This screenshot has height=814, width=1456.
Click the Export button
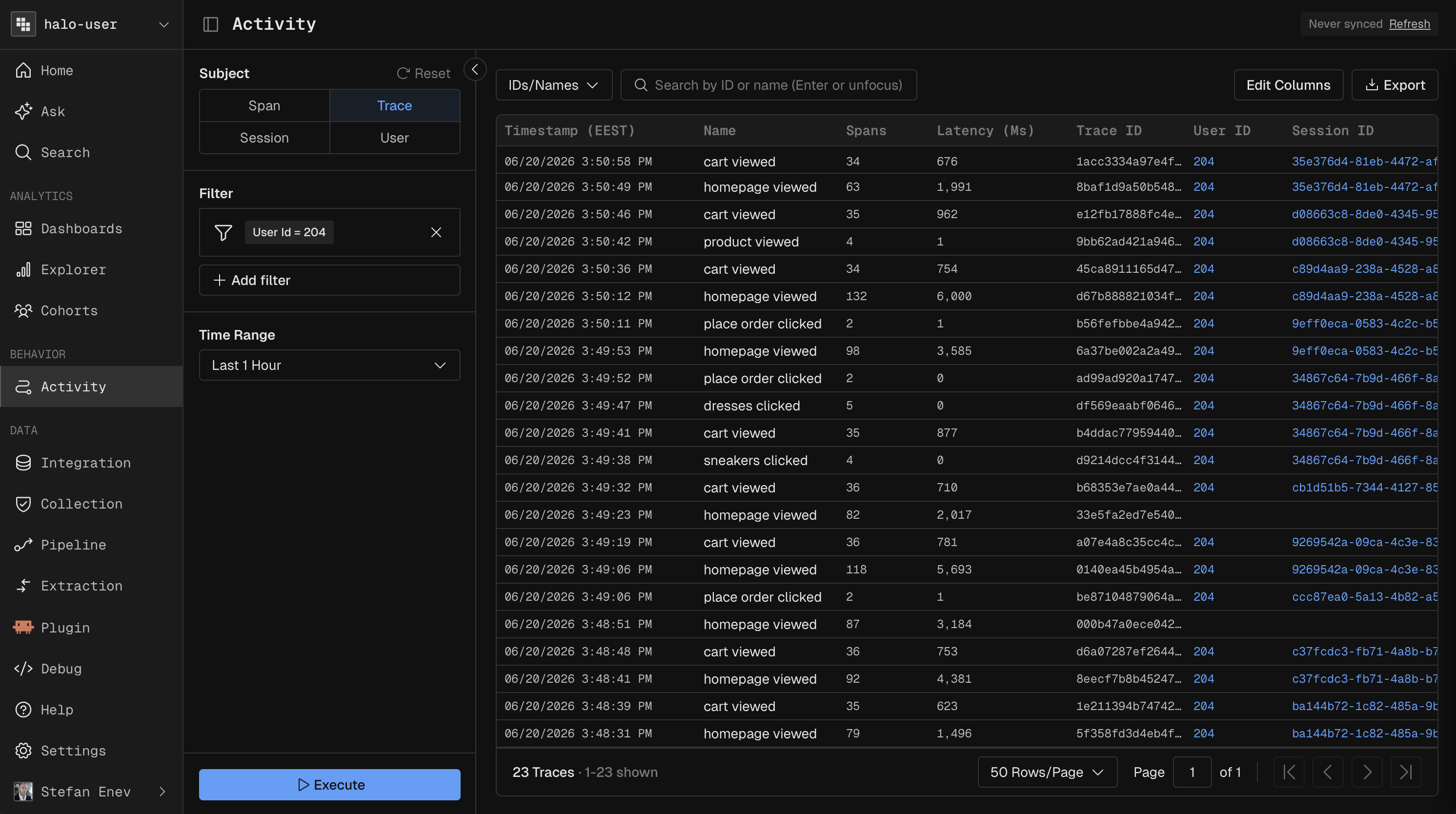(x=1395, y=85)
